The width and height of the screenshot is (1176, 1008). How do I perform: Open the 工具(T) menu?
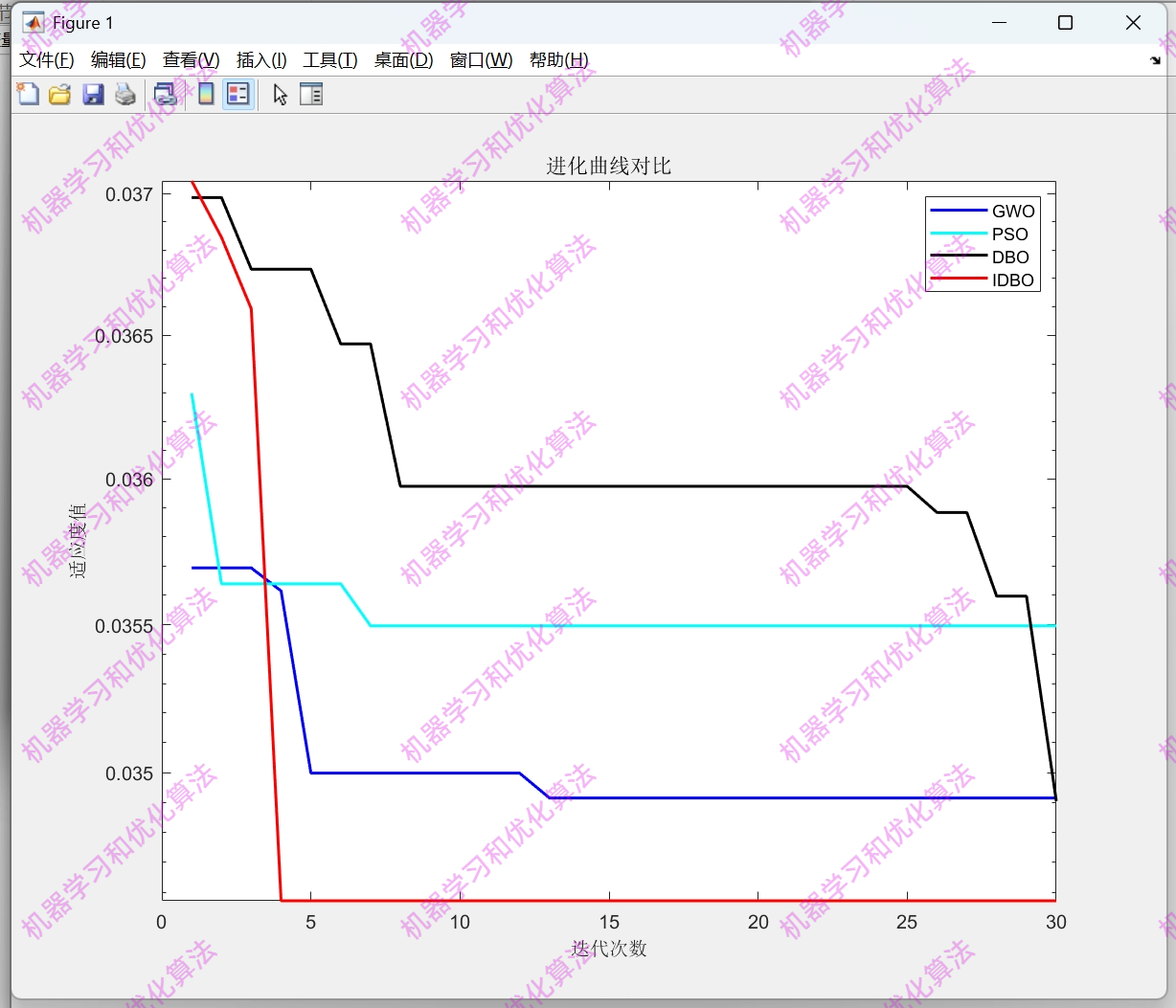click(x=330, y=60)
